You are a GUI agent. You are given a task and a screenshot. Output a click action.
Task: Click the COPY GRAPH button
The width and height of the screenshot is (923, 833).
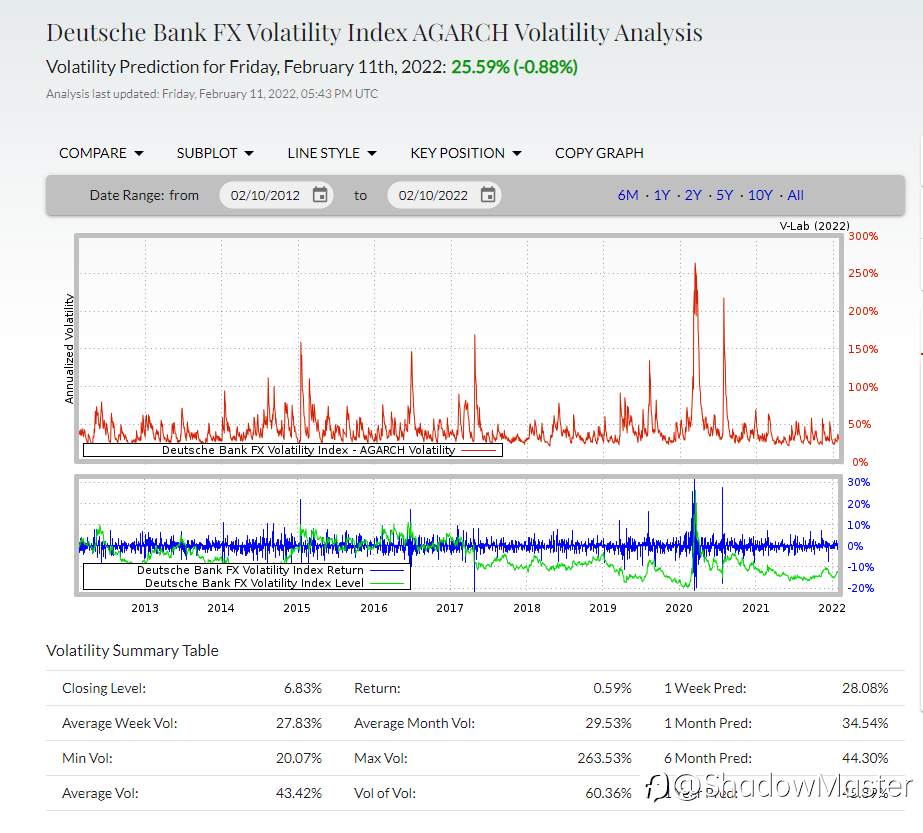(599, 153)
